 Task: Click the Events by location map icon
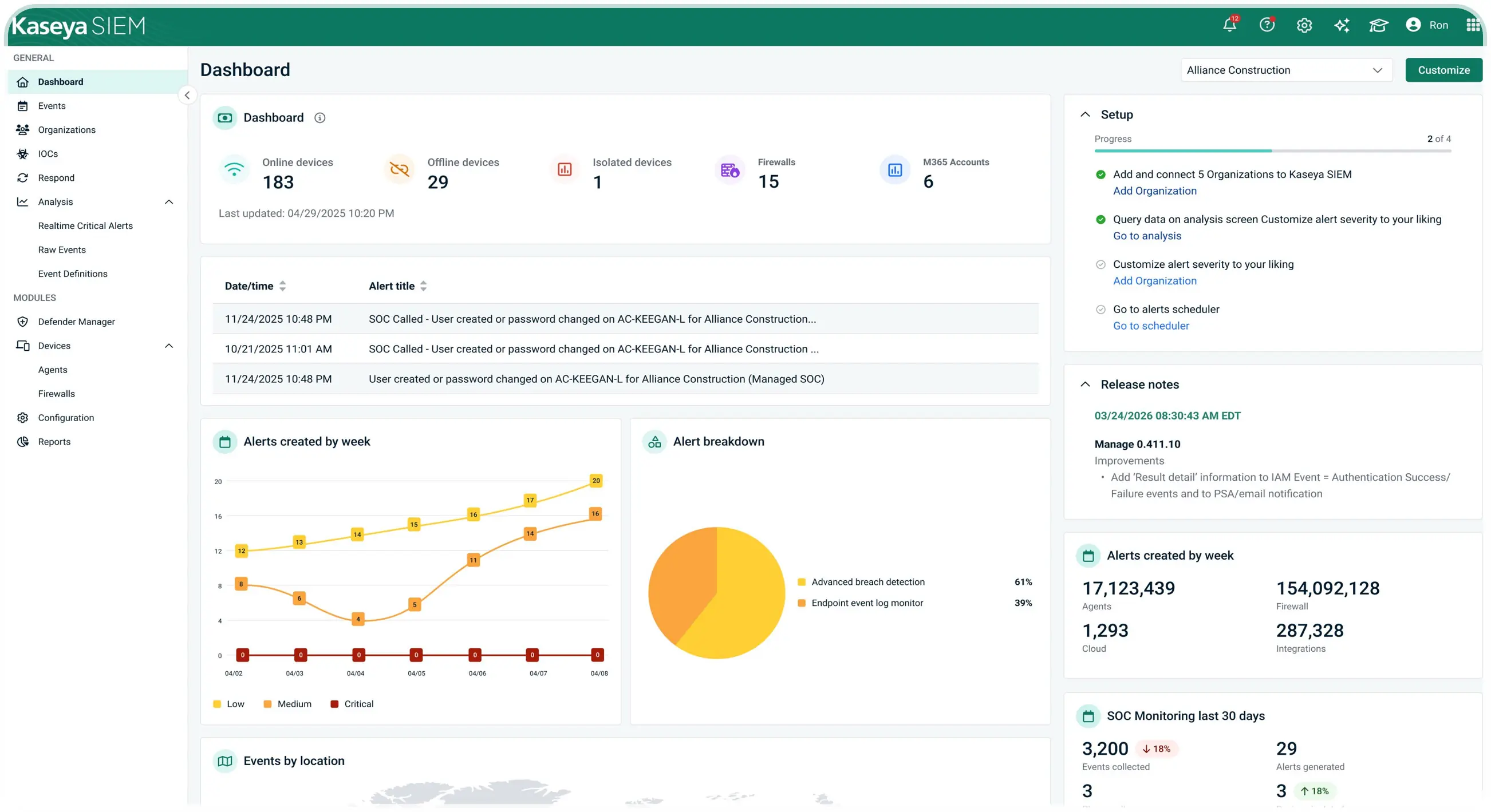225,761
